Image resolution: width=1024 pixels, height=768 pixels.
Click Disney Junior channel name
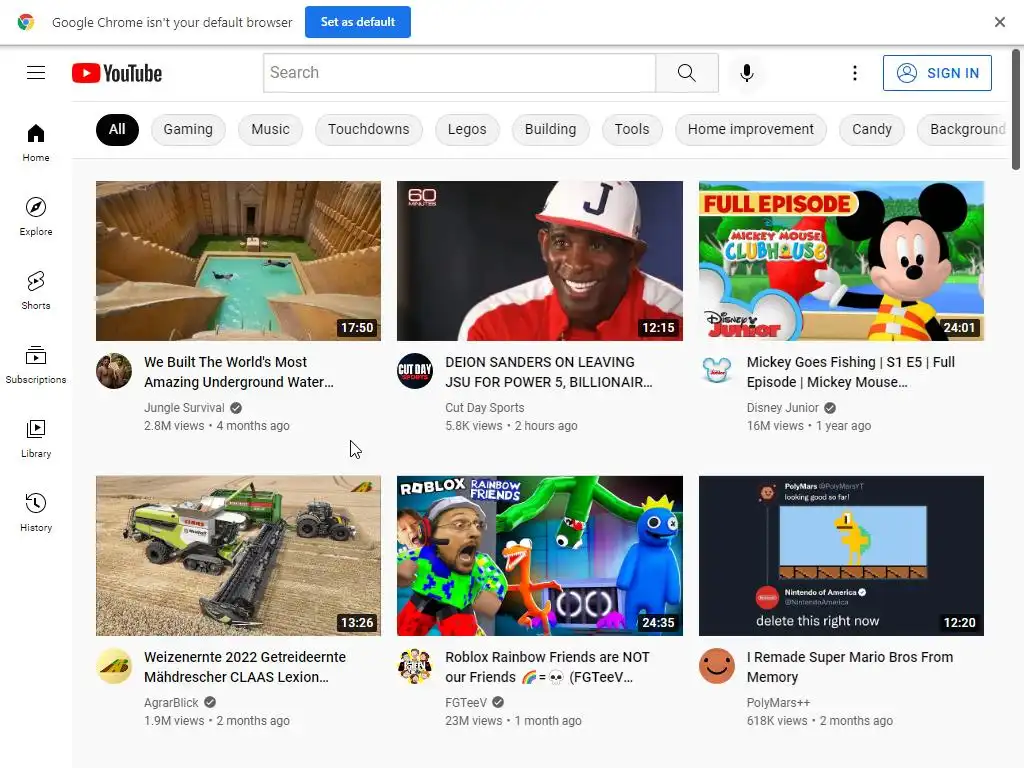coord(782,408)
